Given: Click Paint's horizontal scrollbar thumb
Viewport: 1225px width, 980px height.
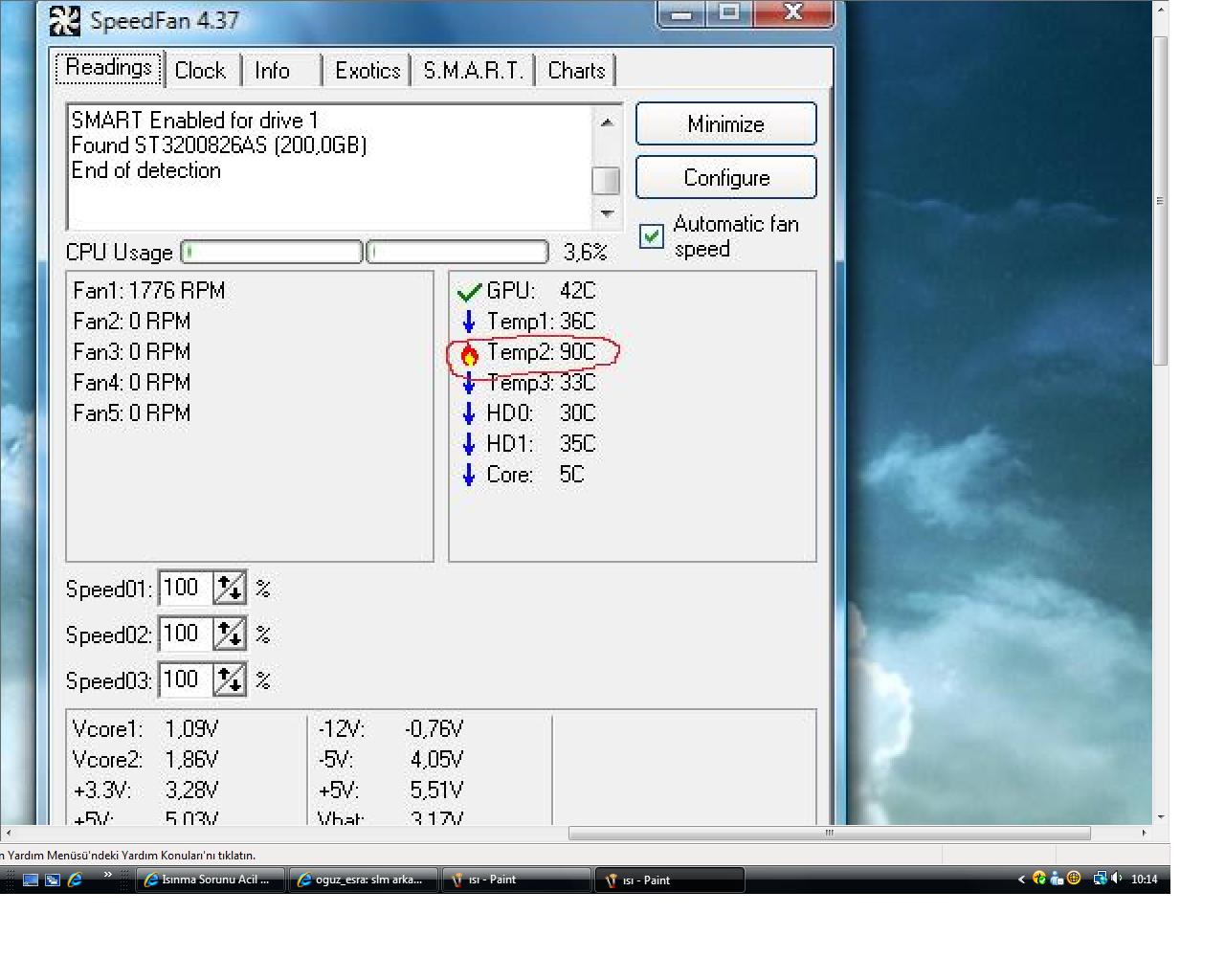Looking at the screenshot, I should pyautogui.click(x=830, y=833).
